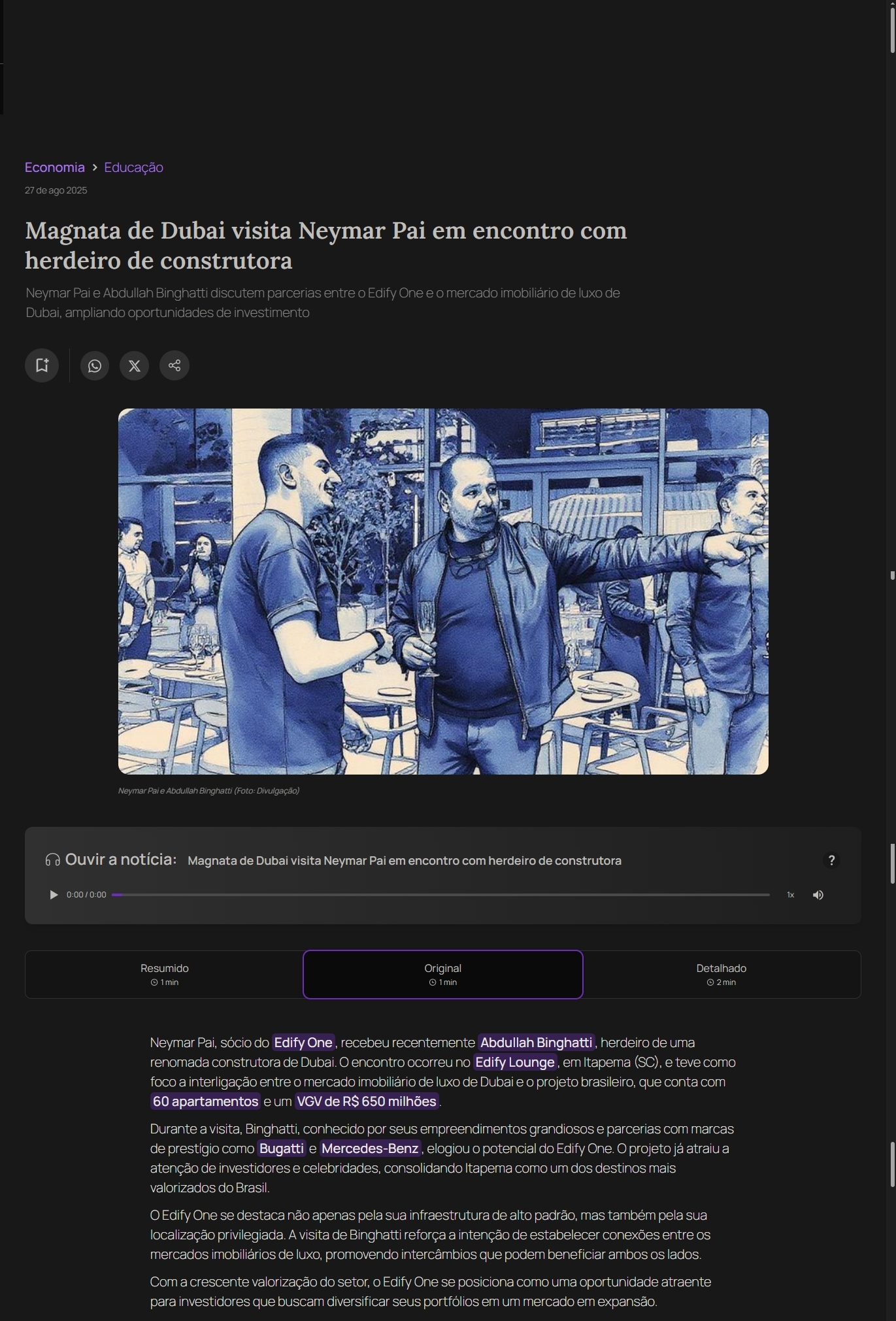Change the 1x playback speed
Screen dimensions: 896x1321
[x=790, y=895]
